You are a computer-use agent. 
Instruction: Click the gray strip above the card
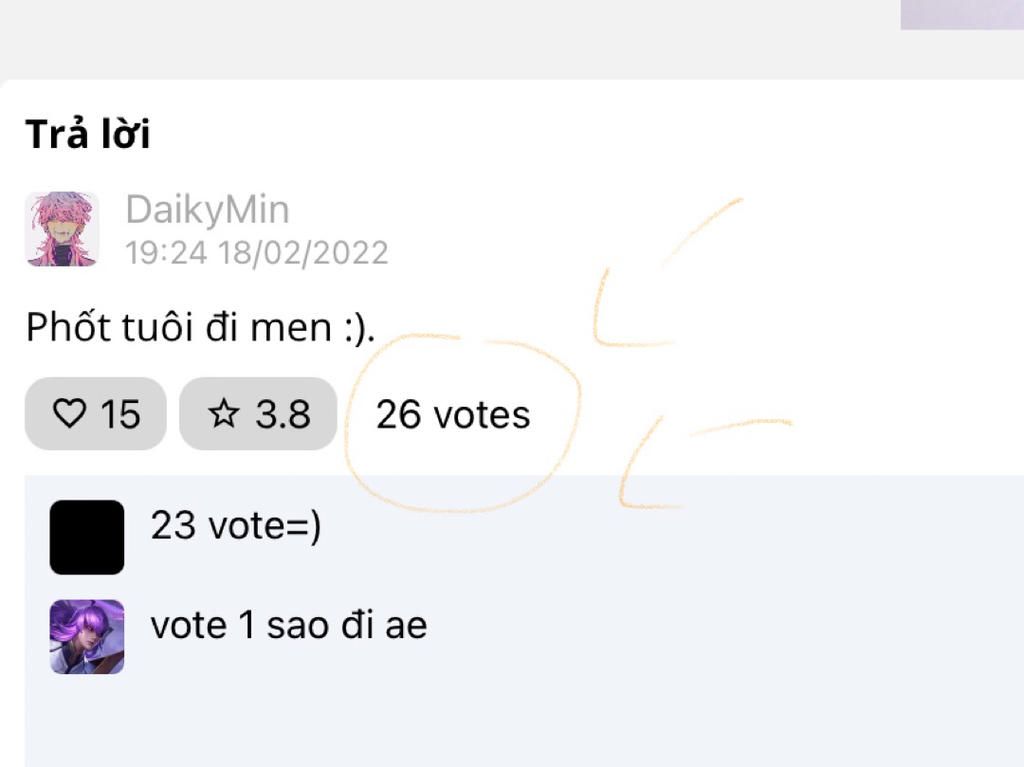point(450,40)
